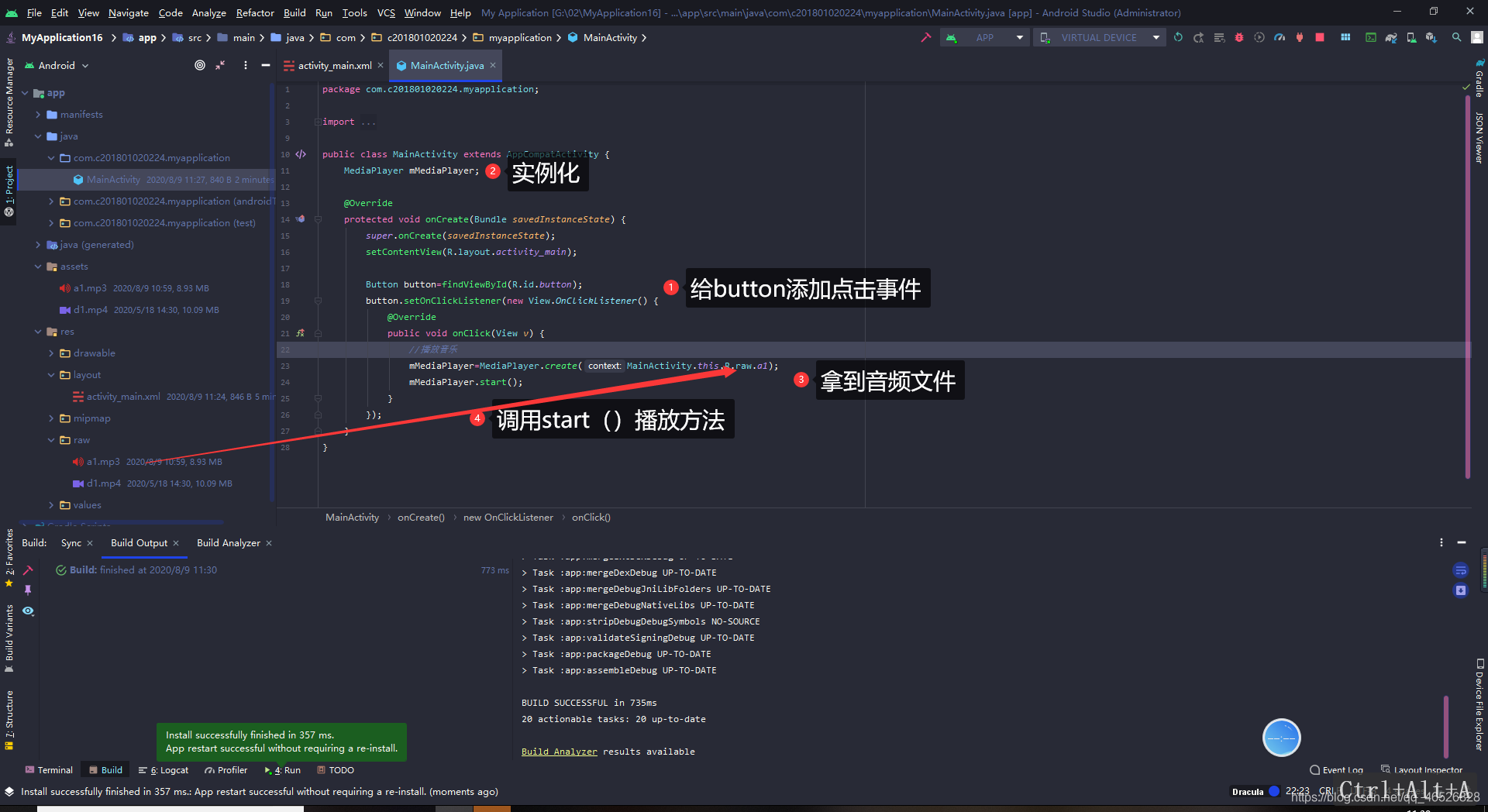Click the pin tab icon in Build panel
This screenshot has width=1488, height=812.
[x=28, y=590]
